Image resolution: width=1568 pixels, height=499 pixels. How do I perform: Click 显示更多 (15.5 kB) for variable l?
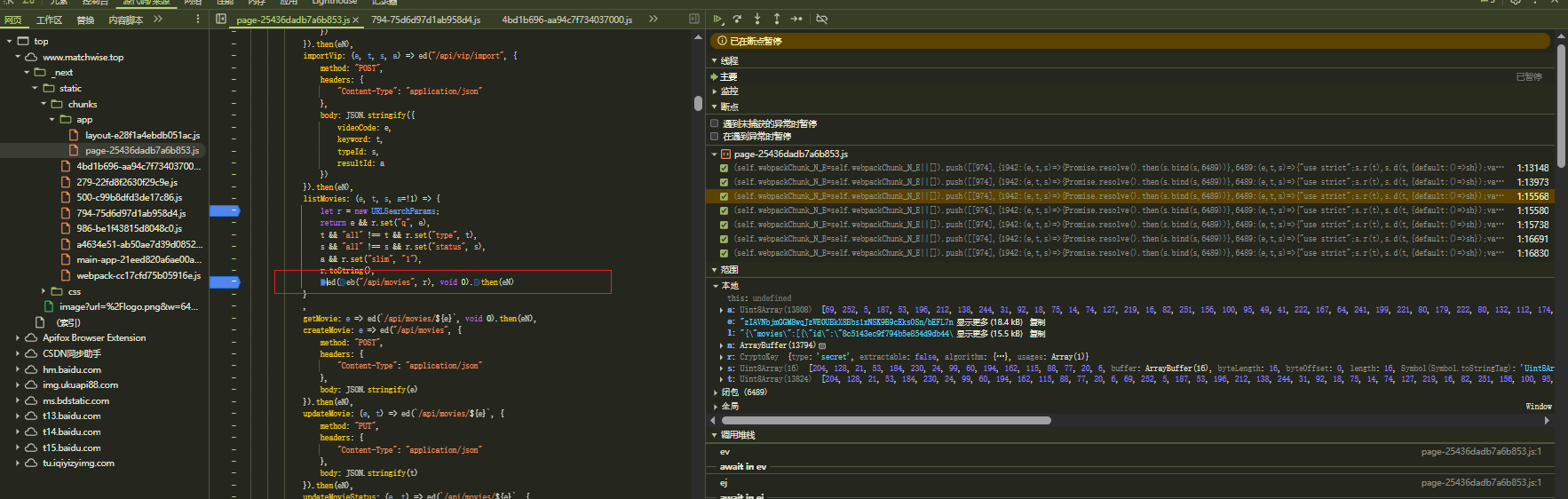[989, 334]
